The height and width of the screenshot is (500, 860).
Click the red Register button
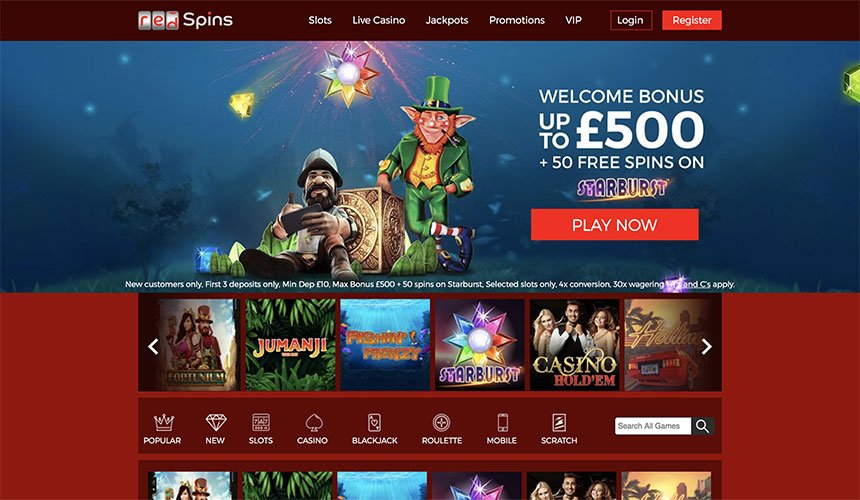[692, 20]
